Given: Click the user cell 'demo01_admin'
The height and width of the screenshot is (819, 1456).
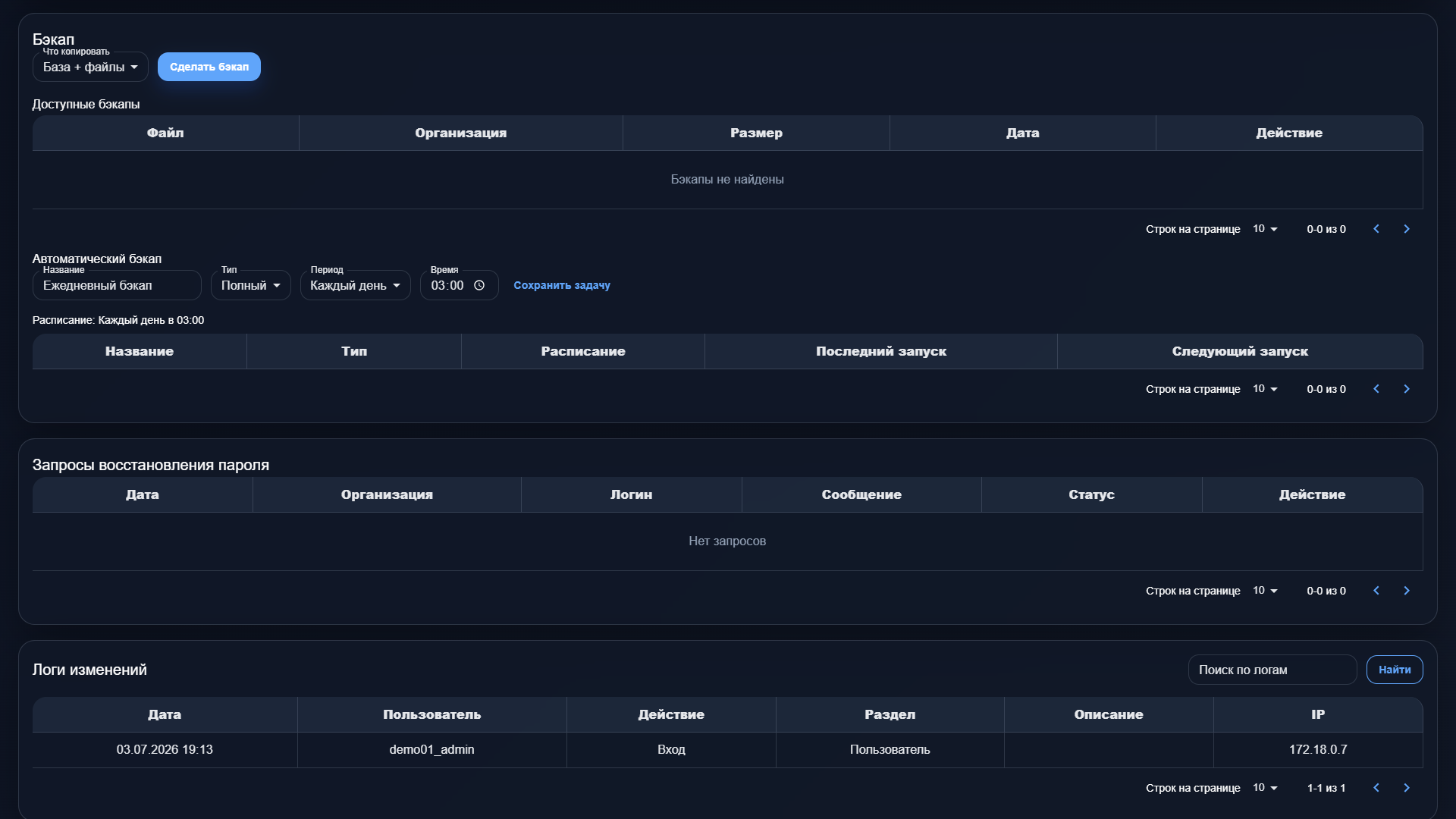Looking at the screenshot, I should pyautogui.click(x=432, y=749).
